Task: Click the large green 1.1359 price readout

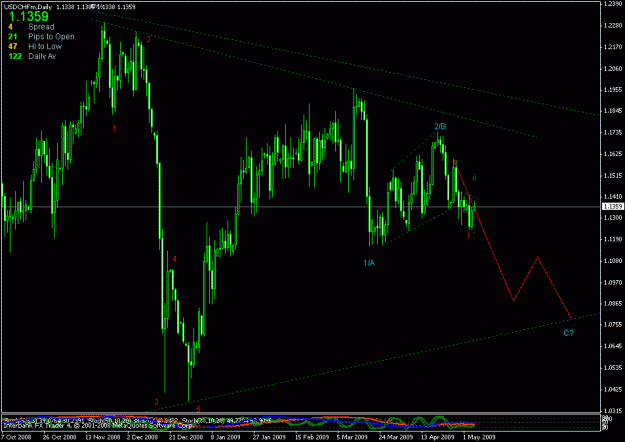Action: [x=28, y=16]
